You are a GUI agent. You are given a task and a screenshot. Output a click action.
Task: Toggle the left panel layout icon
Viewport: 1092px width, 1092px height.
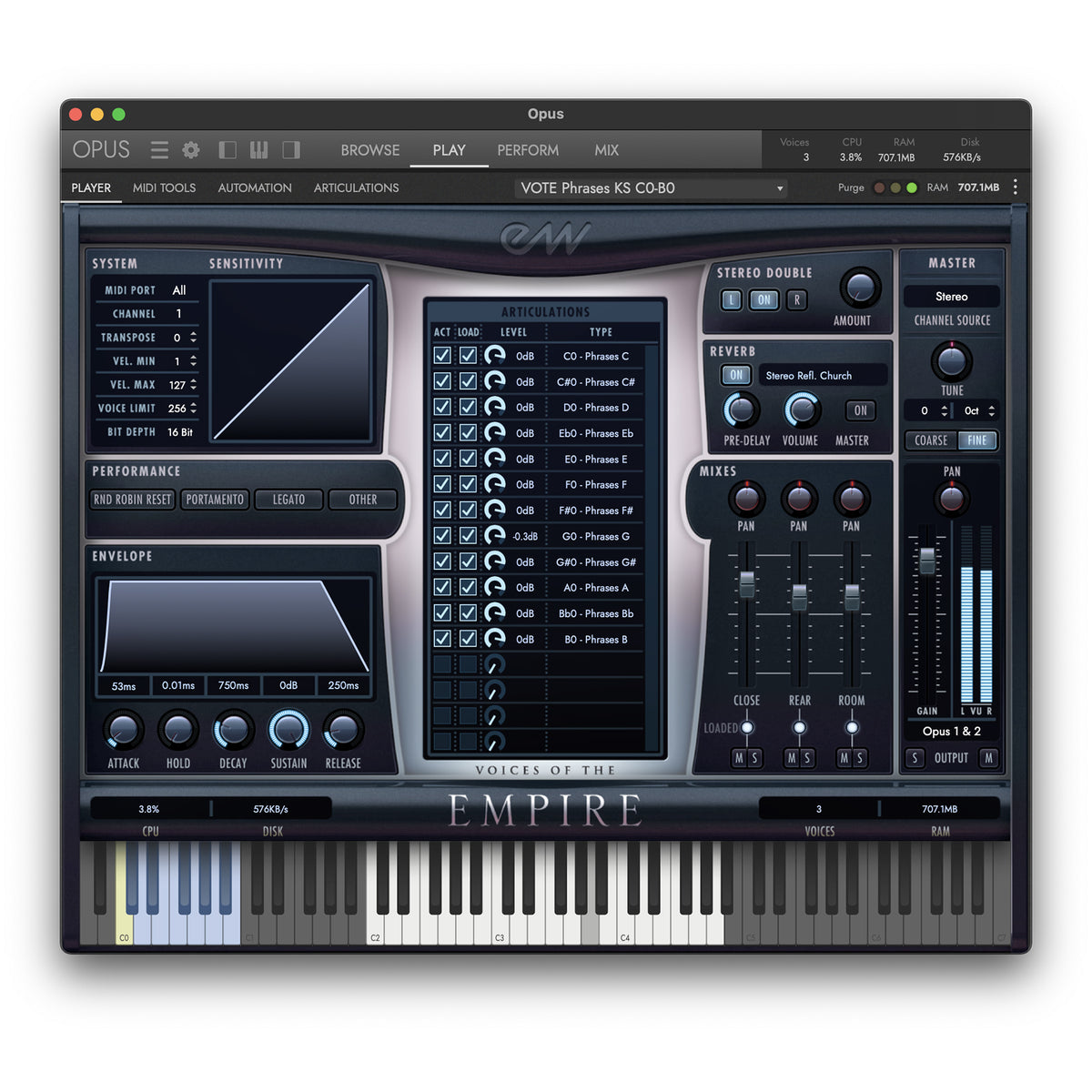[x=227, y=150]
